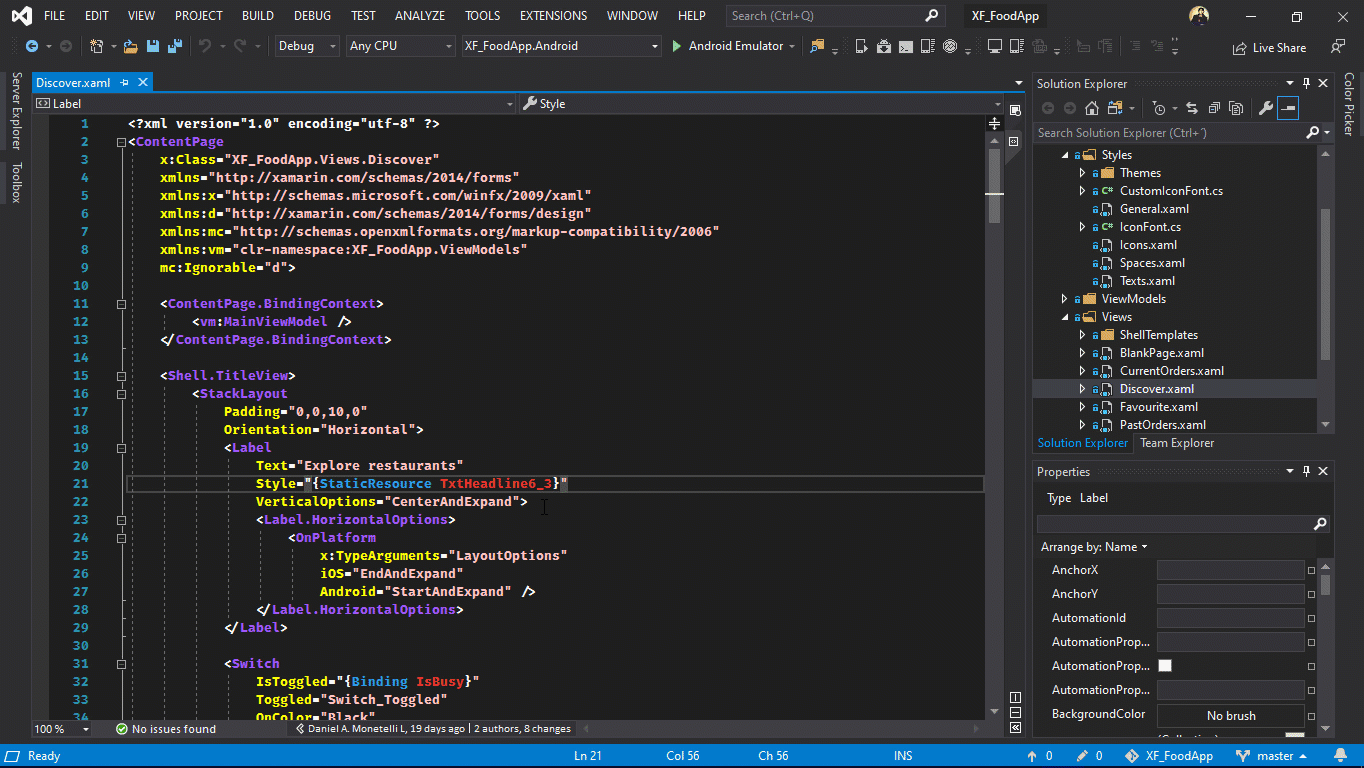This screenshot has height=768, width=1364.
Task: Toggle pin on Discover.xaml tab
Action: [x=125, y=83]
